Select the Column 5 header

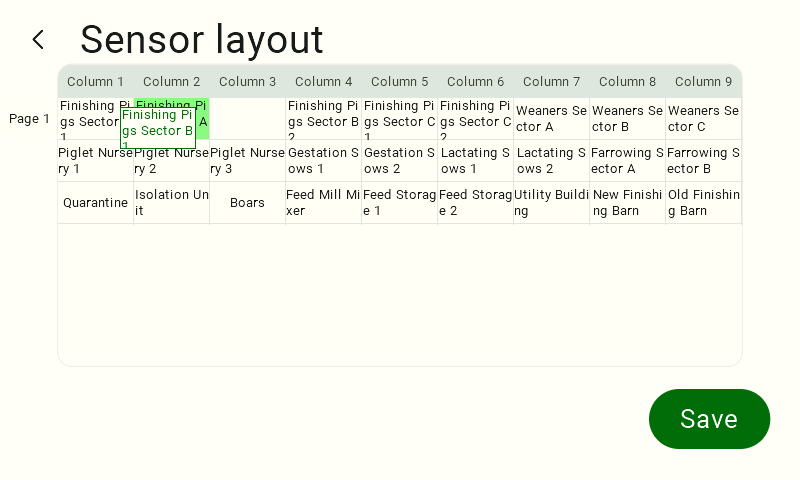point(399,82)
